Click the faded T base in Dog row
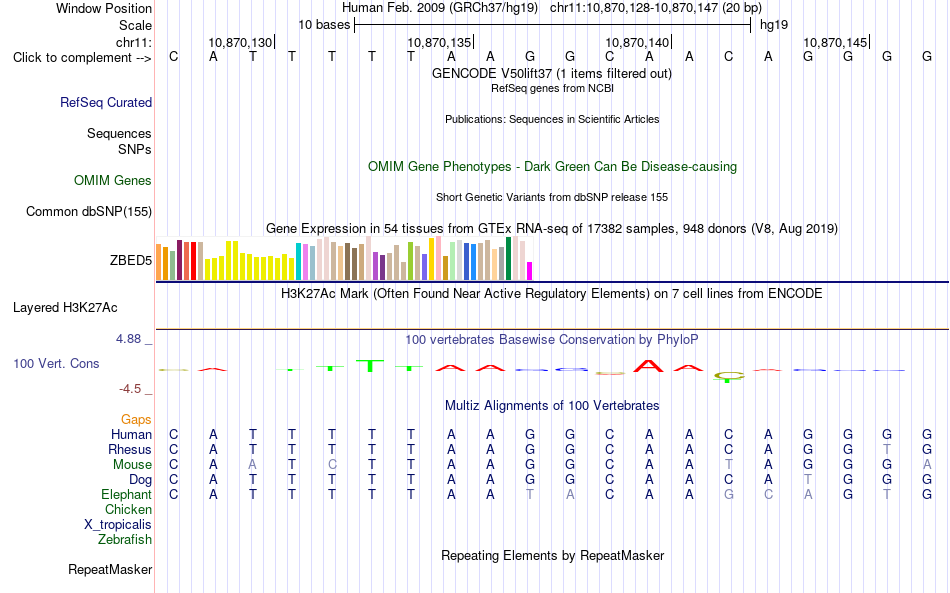The image size is (950, 593). pos(808,480)
